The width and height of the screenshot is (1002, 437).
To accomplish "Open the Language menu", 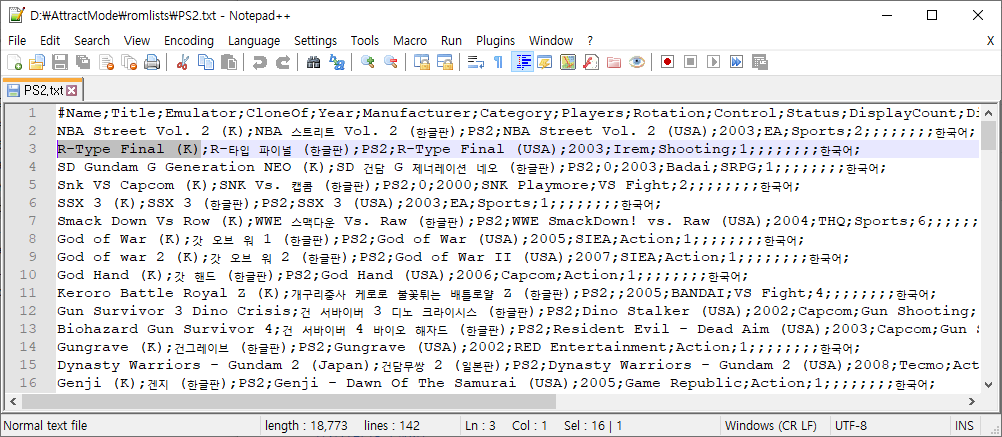I will [x=254, y=40].
